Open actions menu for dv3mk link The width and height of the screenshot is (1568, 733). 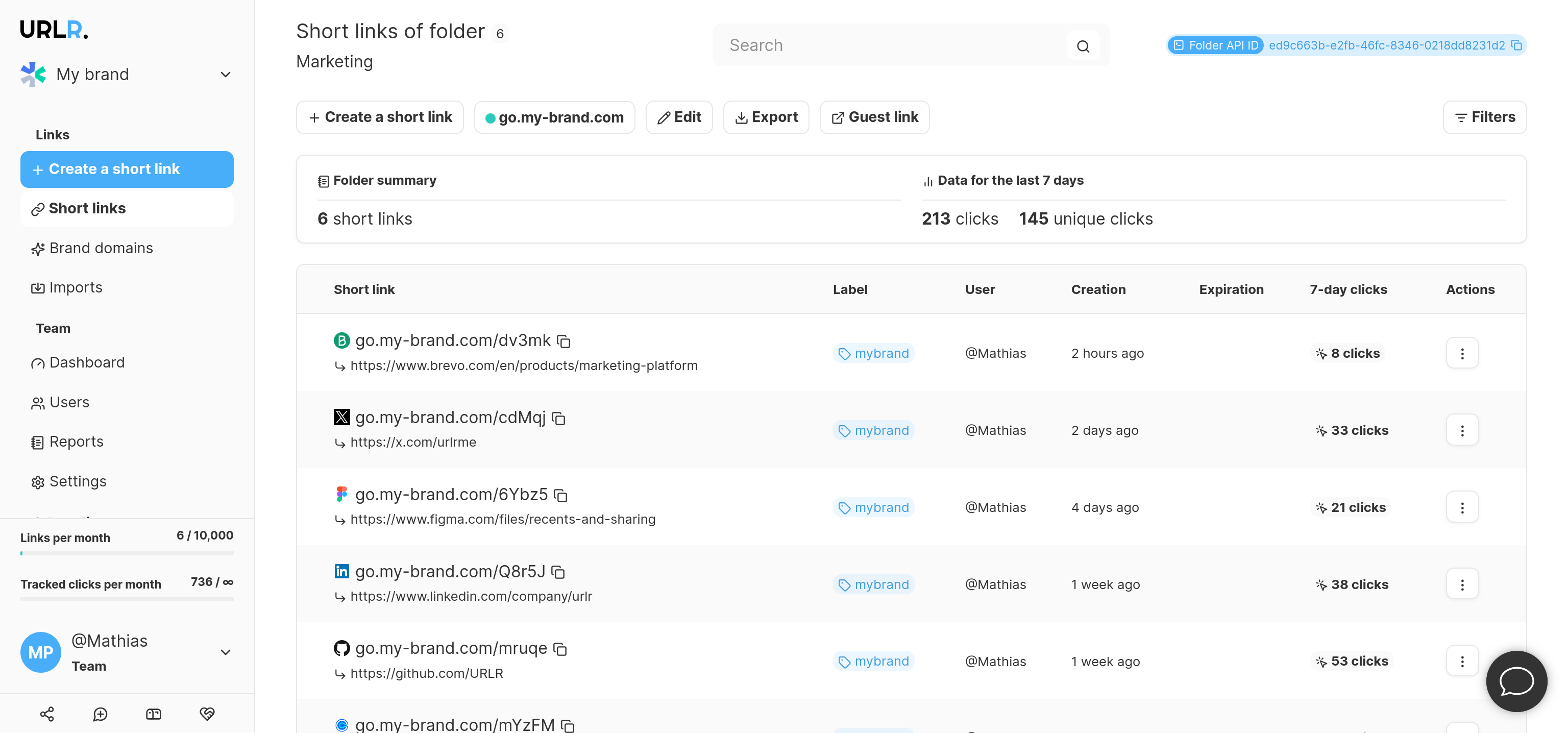[1462, 353]
